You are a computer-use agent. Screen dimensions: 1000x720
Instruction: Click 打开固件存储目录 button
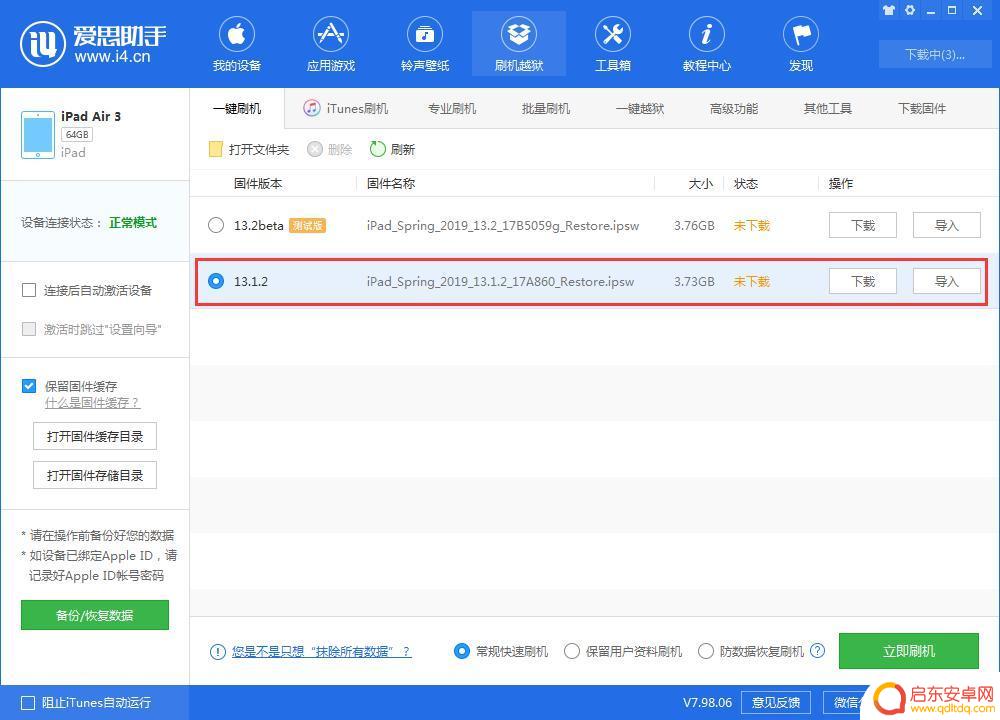coord(95,475)
